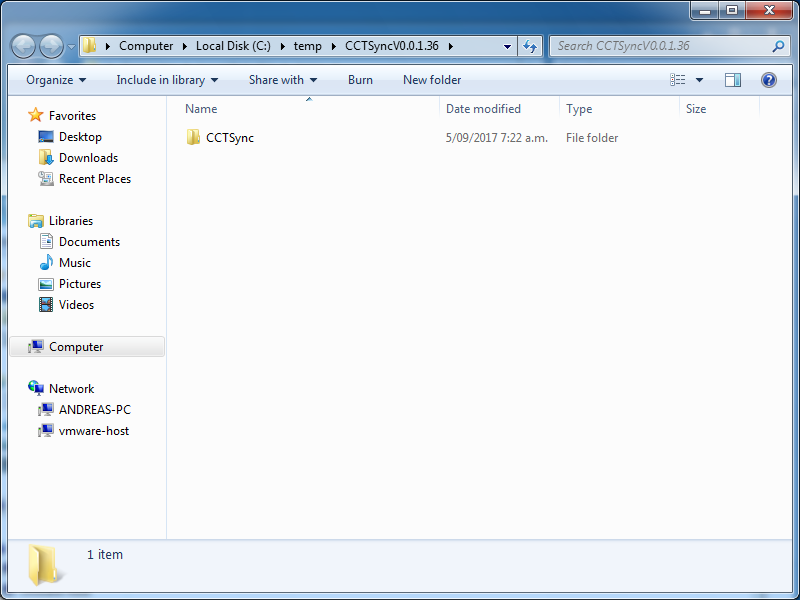Open Documents library

(89, 241)
